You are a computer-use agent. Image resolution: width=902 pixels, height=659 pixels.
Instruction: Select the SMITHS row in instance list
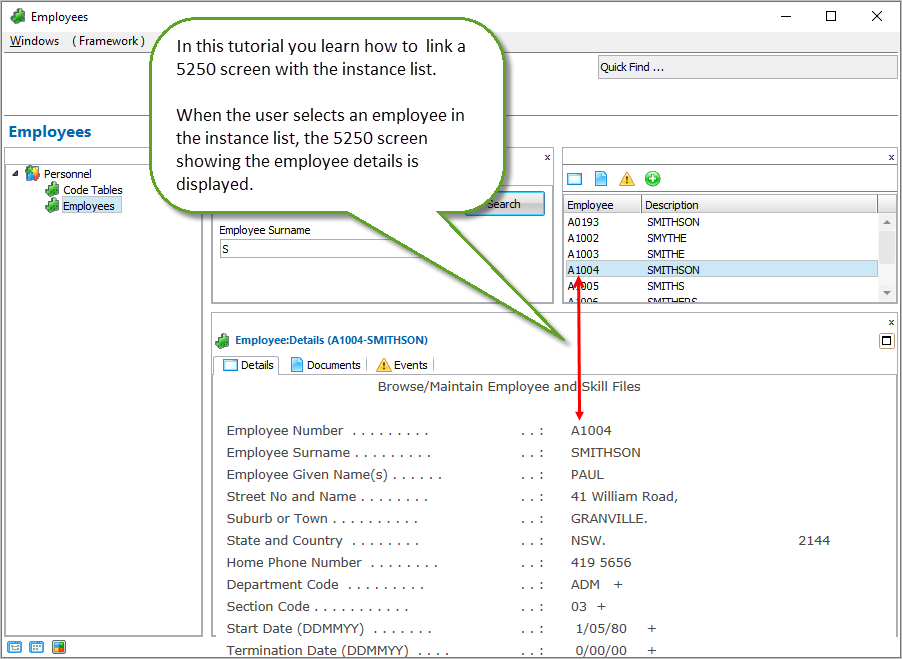721,286
